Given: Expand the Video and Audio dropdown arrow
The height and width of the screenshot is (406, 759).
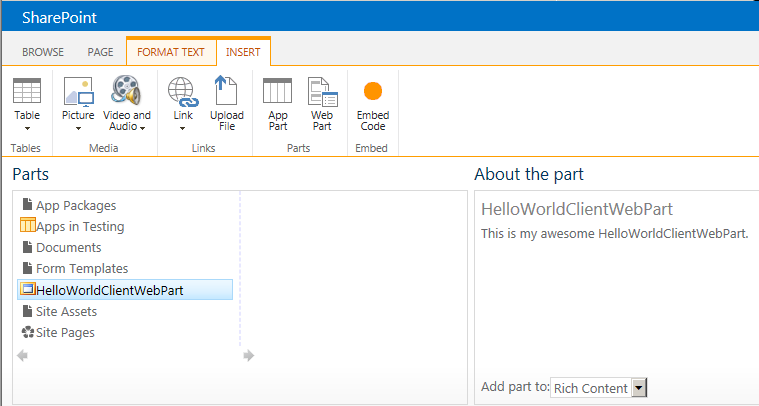Looking at the screenshot, I should (x=142, y=128).
